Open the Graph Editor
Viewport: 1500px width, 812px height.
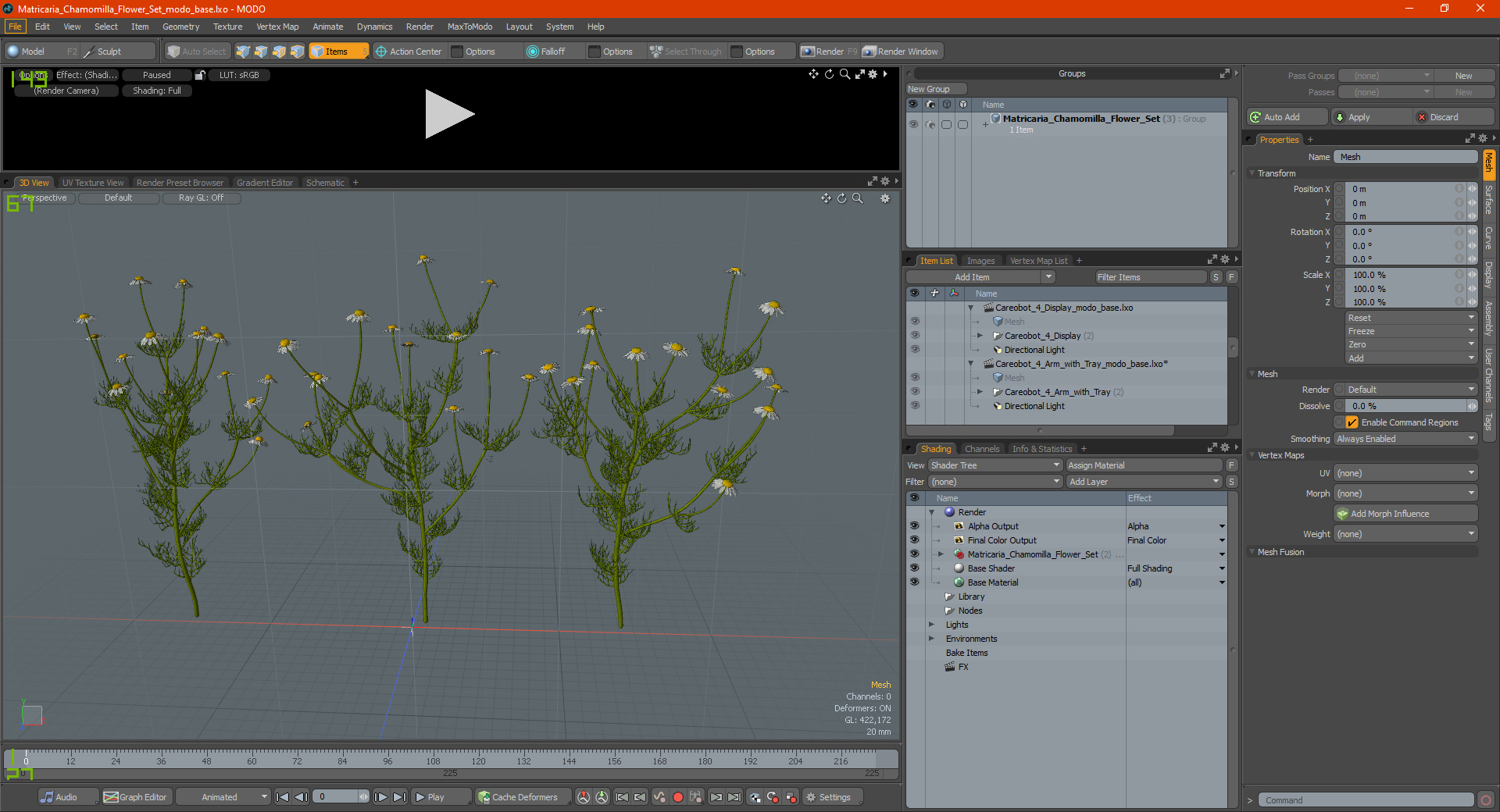pyautogui.click(x=135, y=797)
